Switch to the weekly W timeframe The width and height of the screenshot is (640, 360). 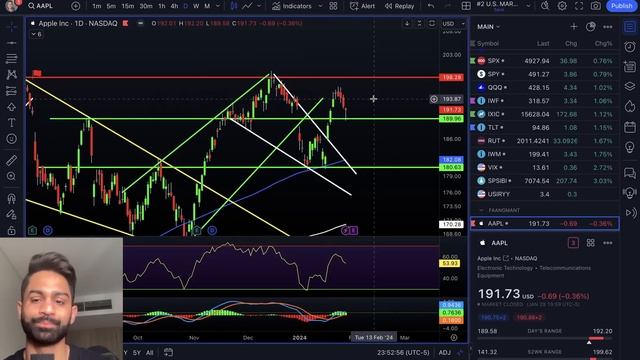[196, 6]
